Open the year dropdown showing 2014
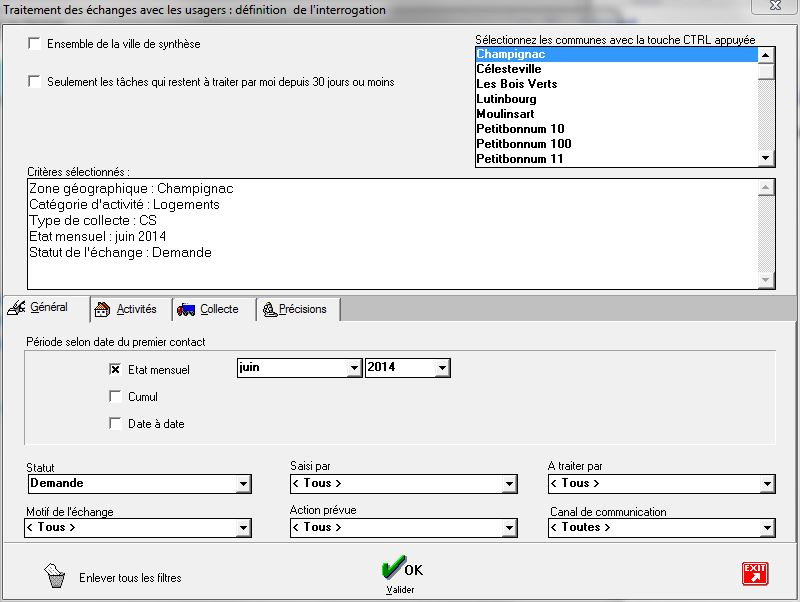This screenshot has height=602, width=800. [442, 368]
